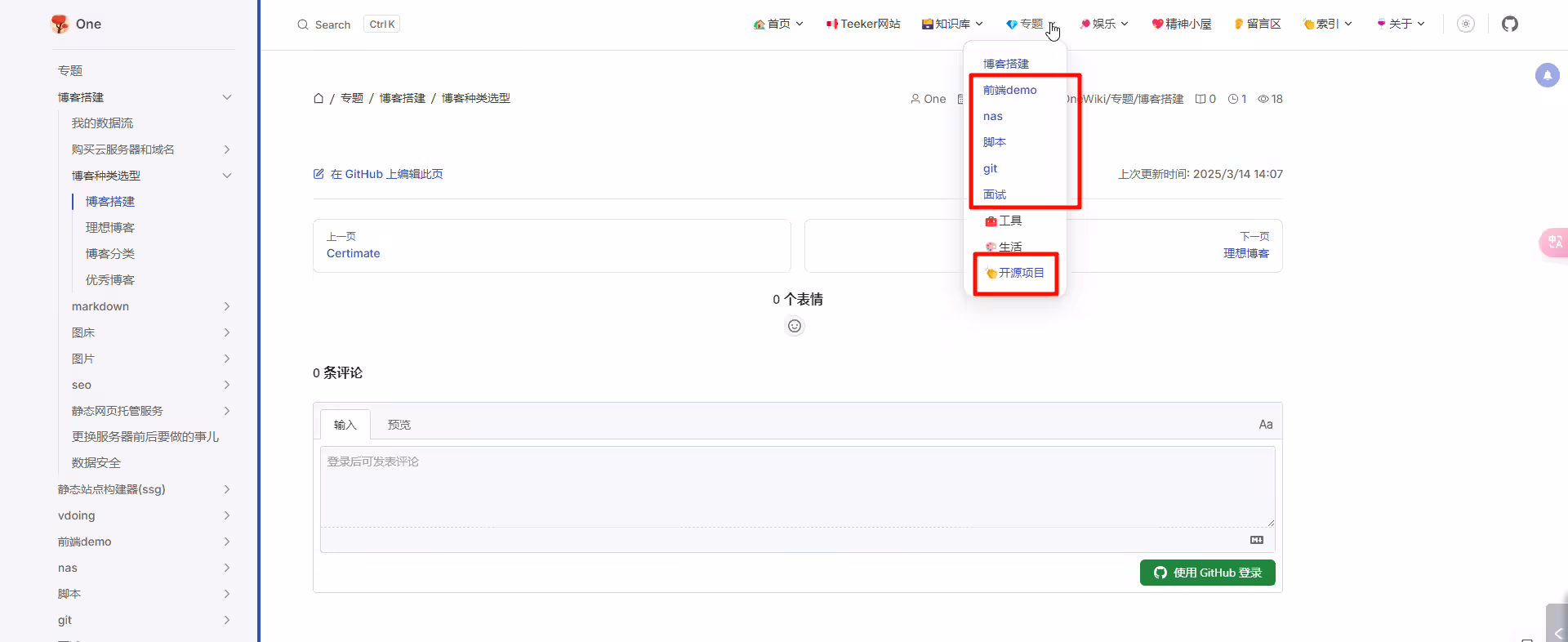The height and width of the screenshot is (642, 1568).
Task: Open the GitHub repository icon in navbar
Action: click(x=1510, y=24)
